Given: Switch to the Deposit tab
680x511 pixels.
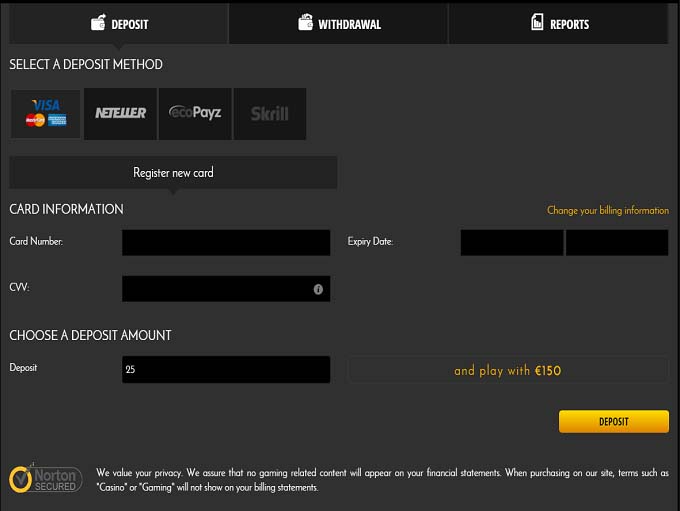Looking at the screenshot, I should 118,23.
